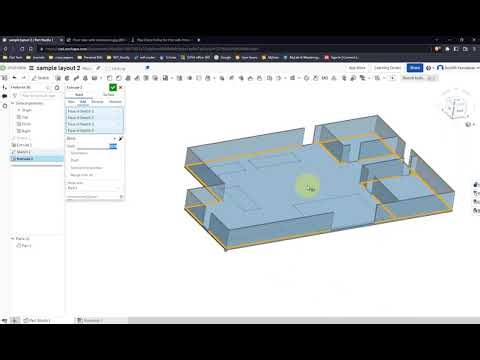Open a new browser tab
Image resolution: width=480 pixels, height=360 pixels.
[199, 40]
